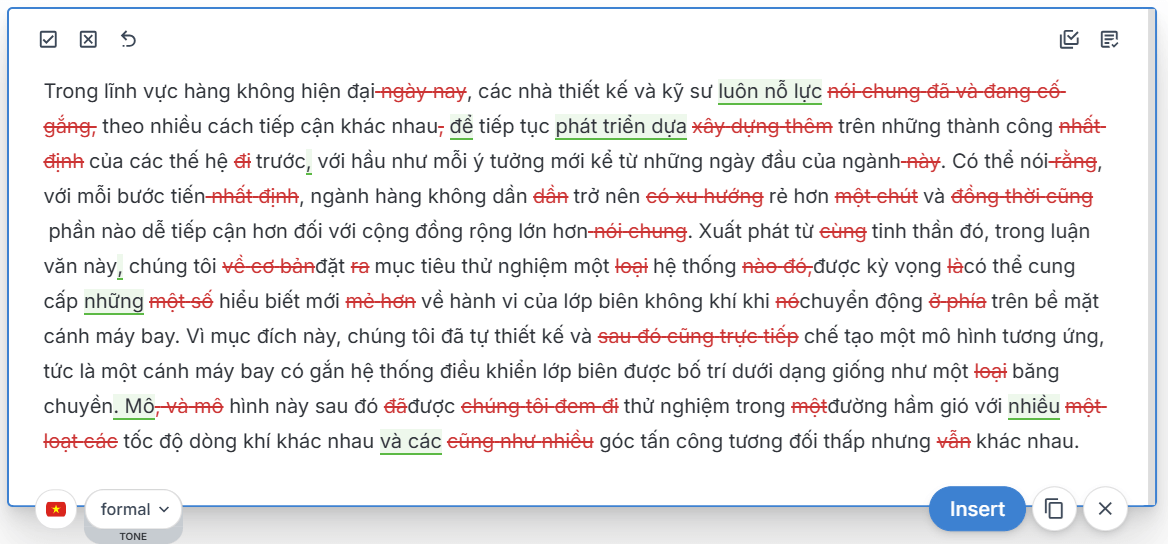1168x544 pixels.
Task: Click the green suggested phrase "luôn nỗ lực"
Action: (x=769, y=92)
